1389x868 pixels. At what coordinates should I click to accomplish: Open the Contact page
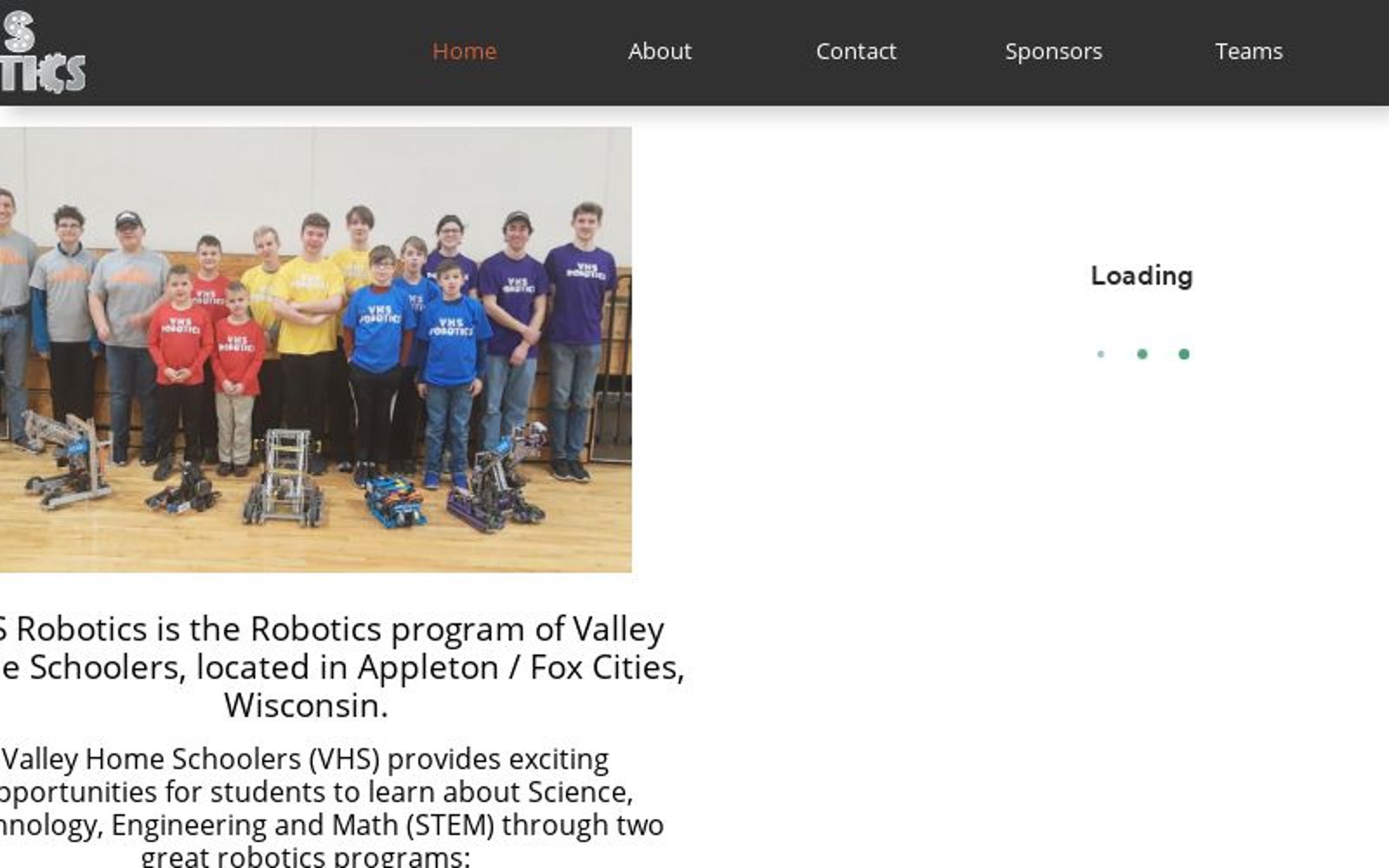pyautogui.click(x=856, y=51)
